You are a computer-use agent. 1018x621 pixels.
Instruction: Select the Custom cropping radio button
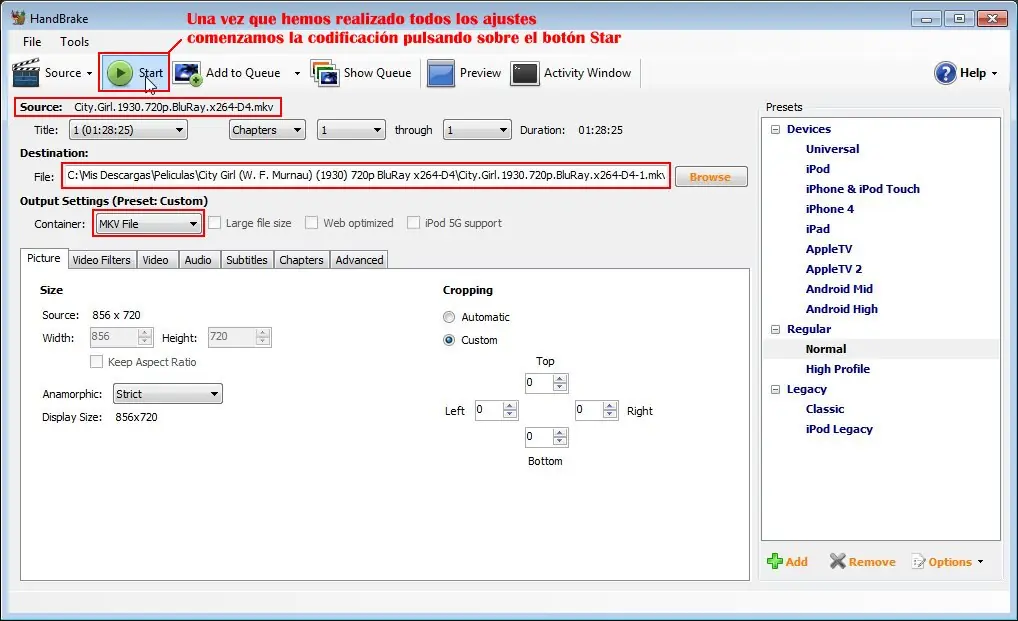click(x=449, y=340)
